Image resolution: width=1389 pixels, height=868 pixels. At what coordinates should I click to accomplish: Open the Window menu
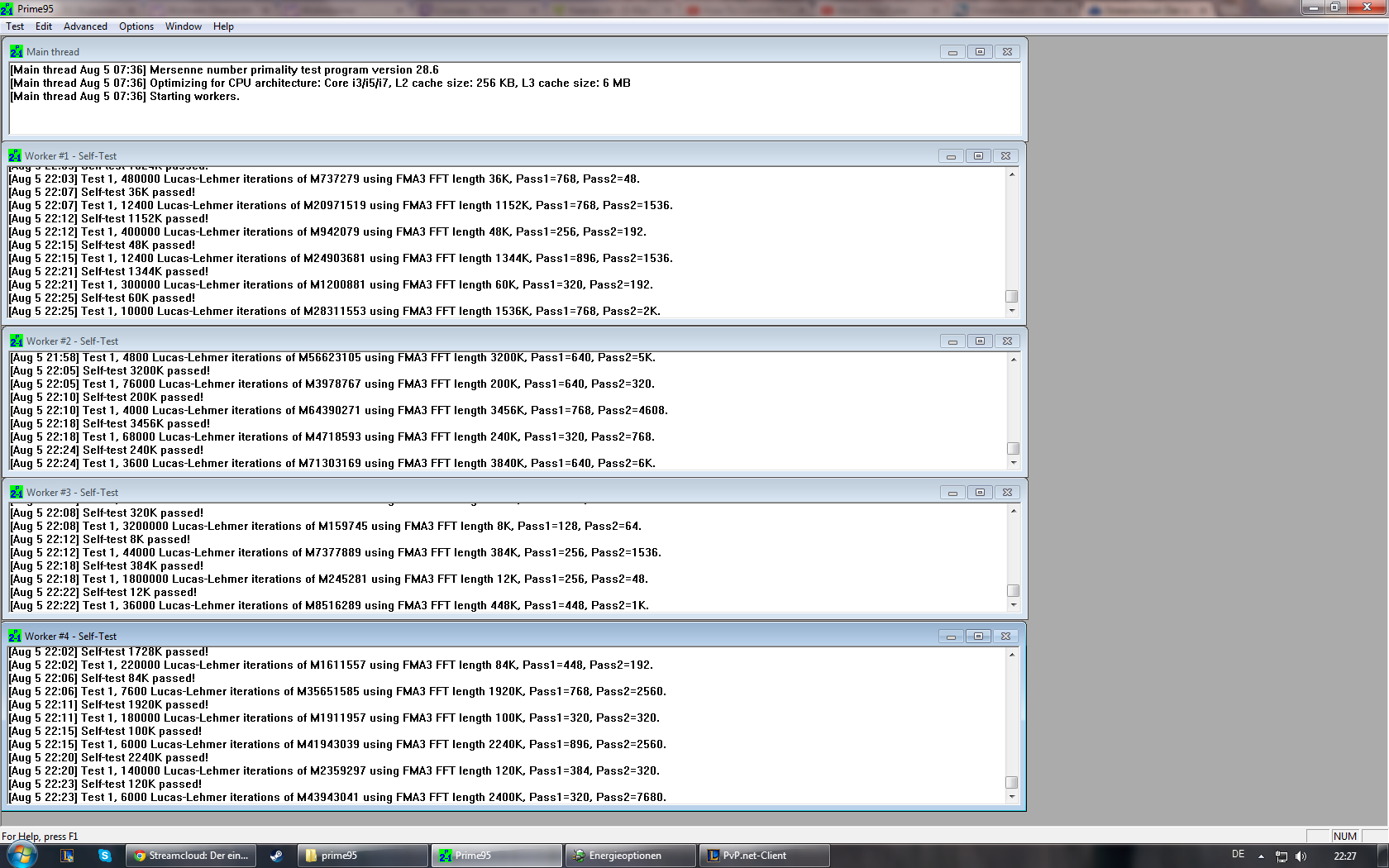pyautogui.click(x=184, y=26)
